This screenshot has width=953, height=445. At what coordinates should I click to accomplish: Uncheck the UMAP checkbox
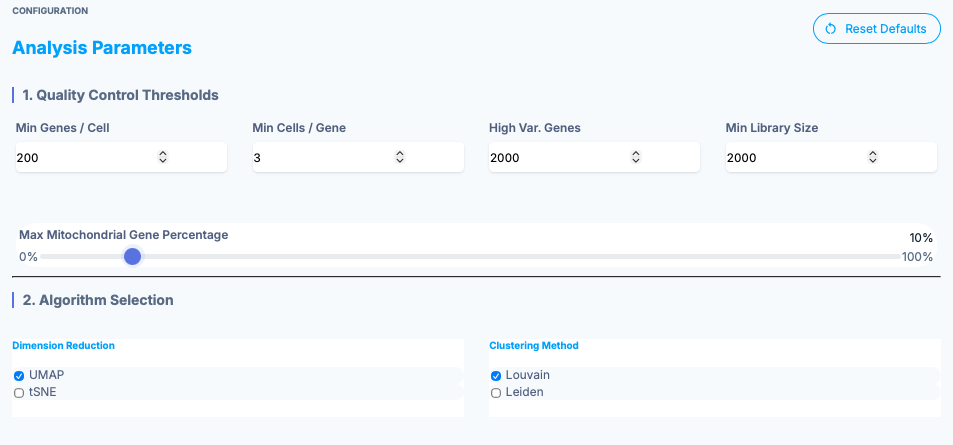point(19,375)
